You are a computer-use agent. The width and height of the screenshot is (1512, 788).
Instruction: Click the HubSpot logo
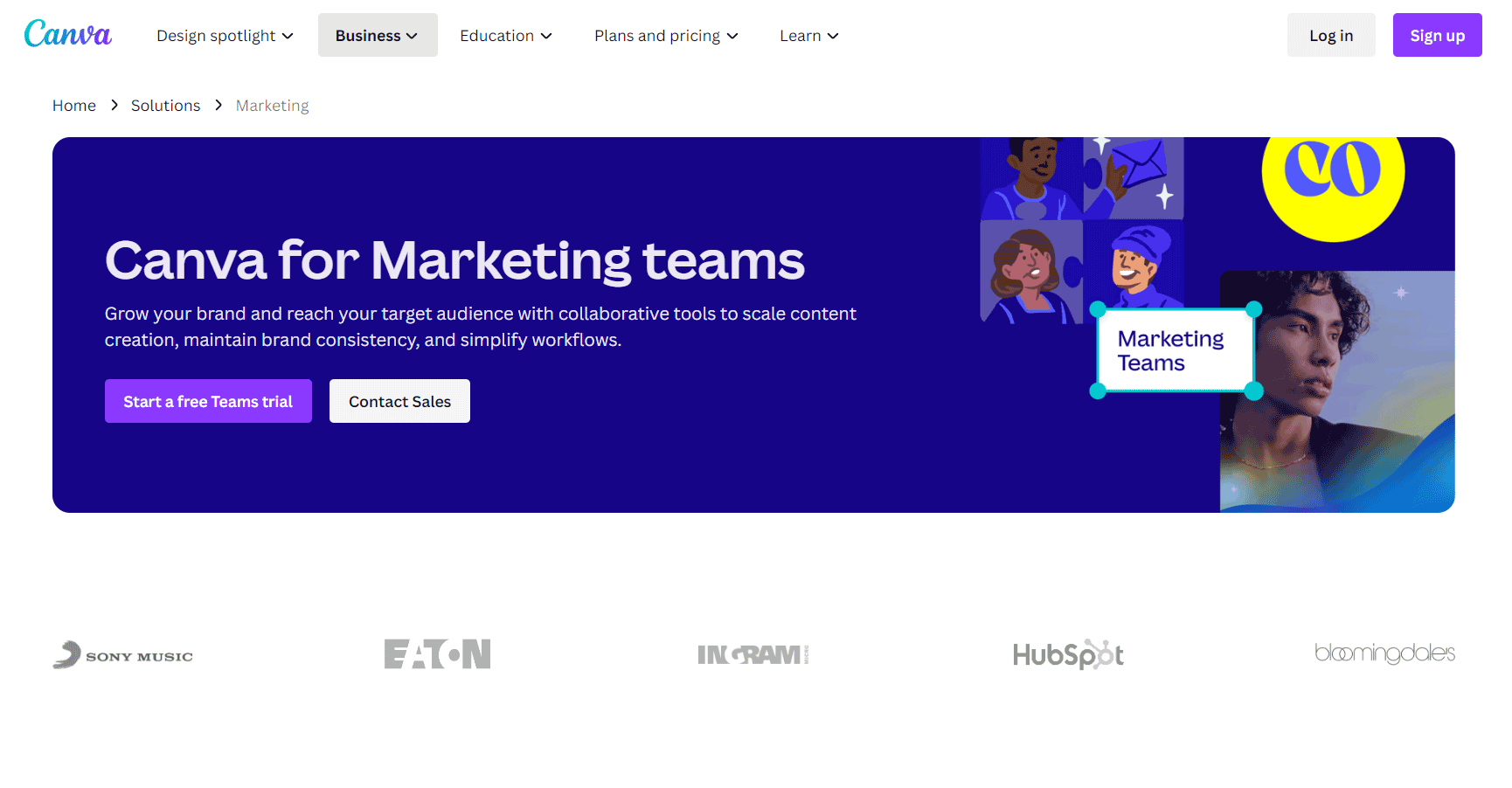(x=1068, y=654)
